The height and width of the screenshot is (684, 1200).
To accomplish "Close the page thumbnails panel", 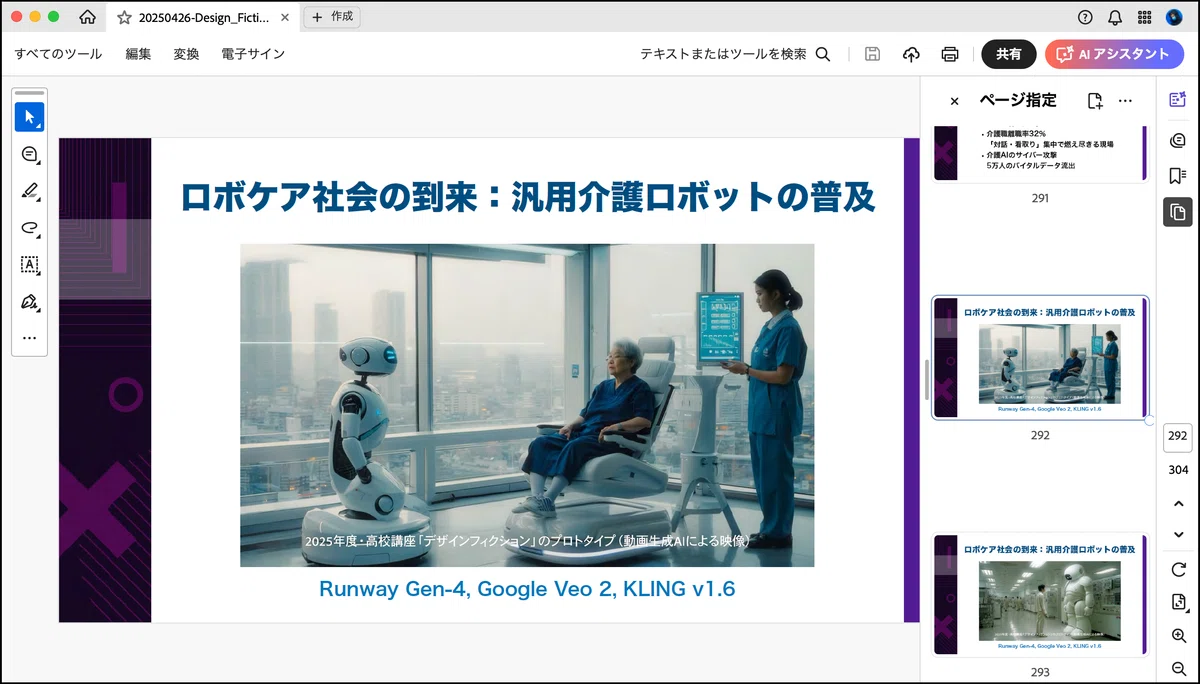I will [x=954, y=101].
